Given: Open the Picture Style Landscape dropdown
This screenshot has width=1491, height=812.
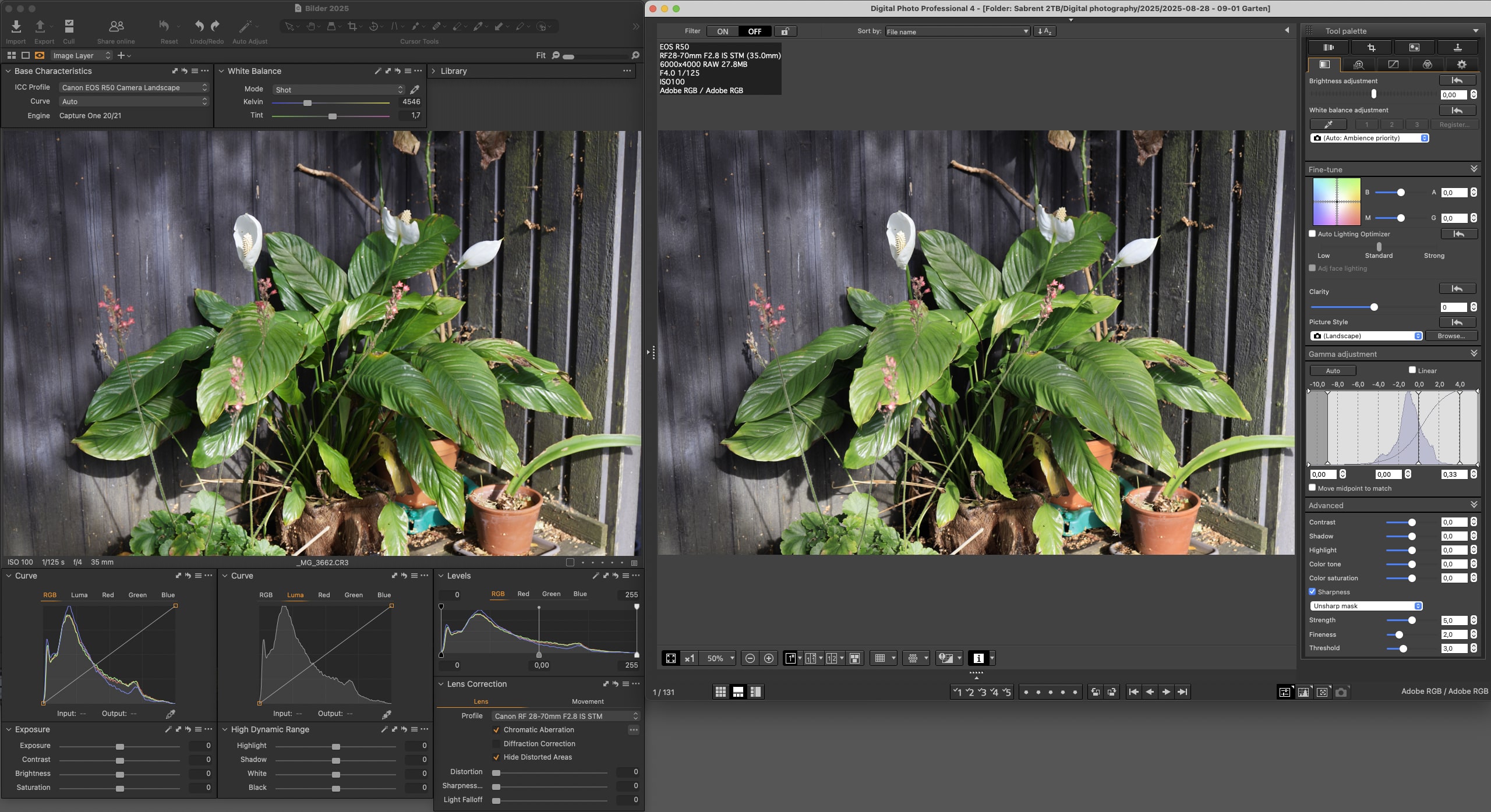Looking at the screenshot, I should pos(1366,336).
